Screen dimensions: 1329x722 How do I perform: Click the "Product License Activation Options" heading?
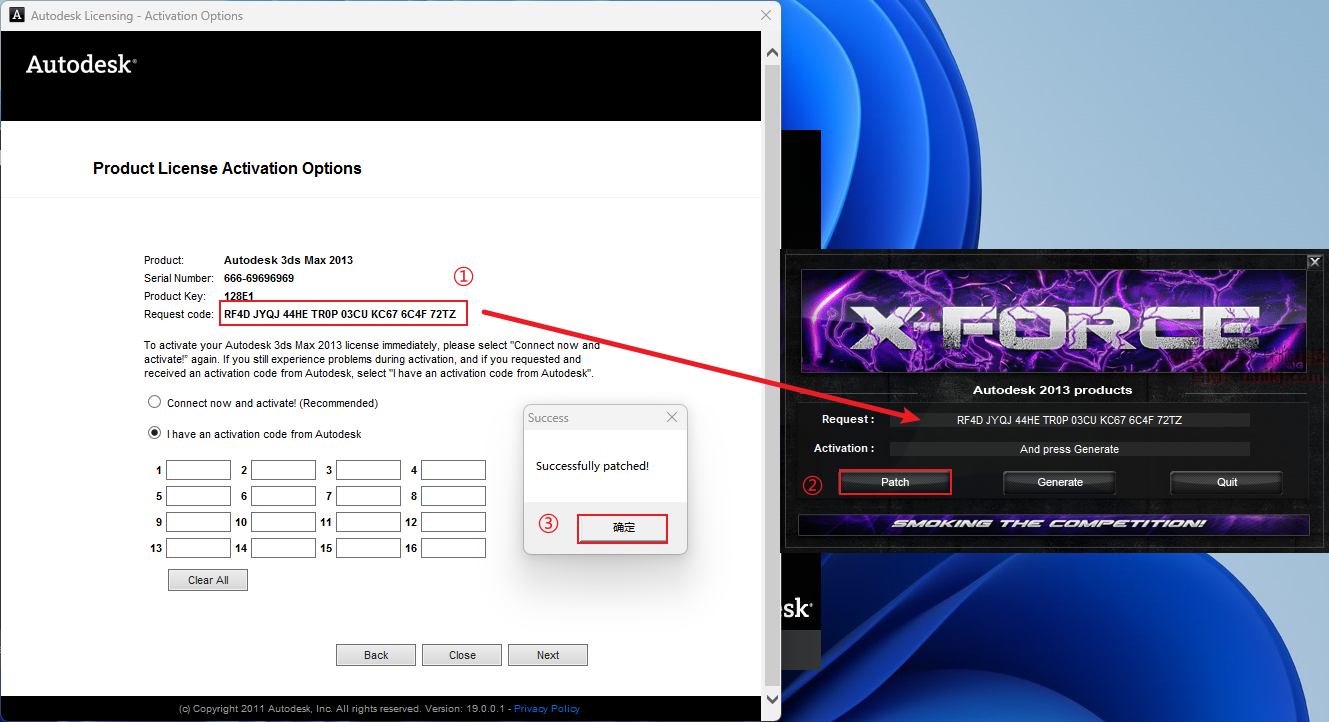pos(227,168)
